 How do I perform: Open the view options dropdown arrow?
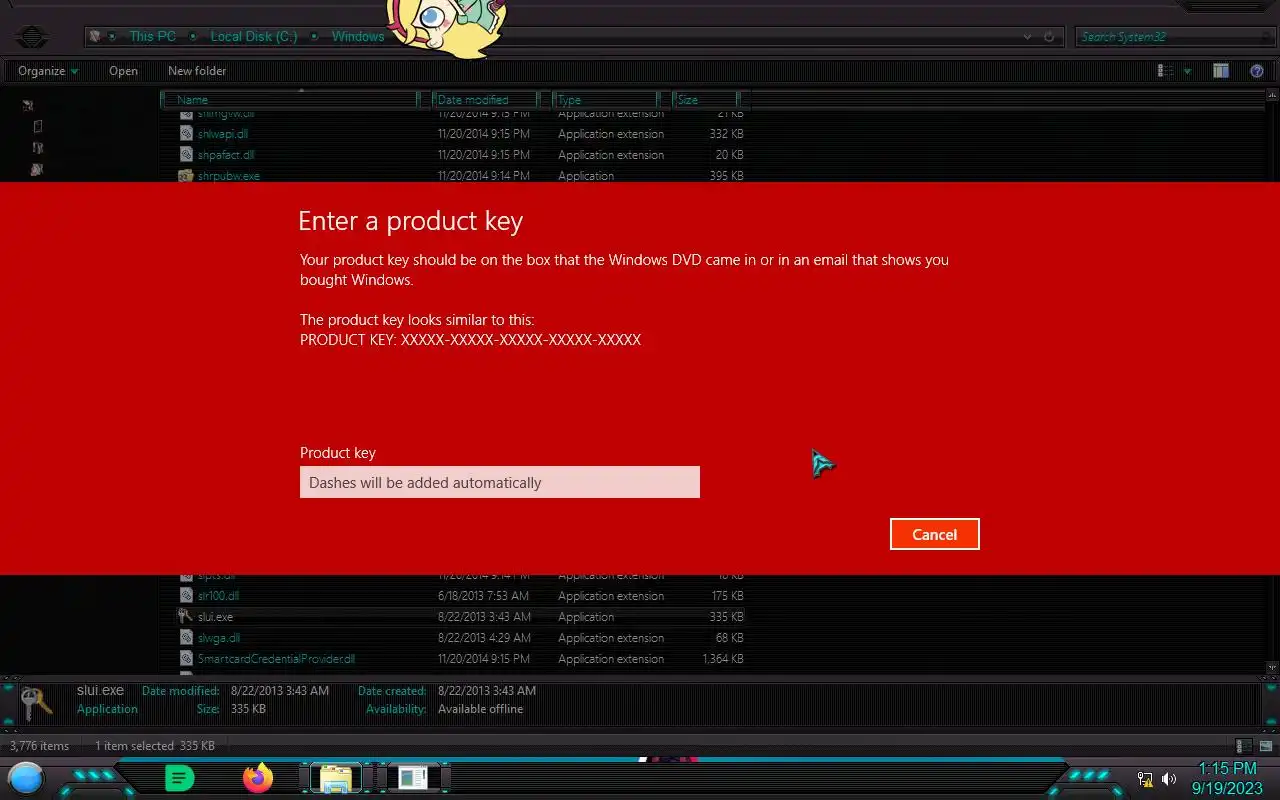[1187, 71]
